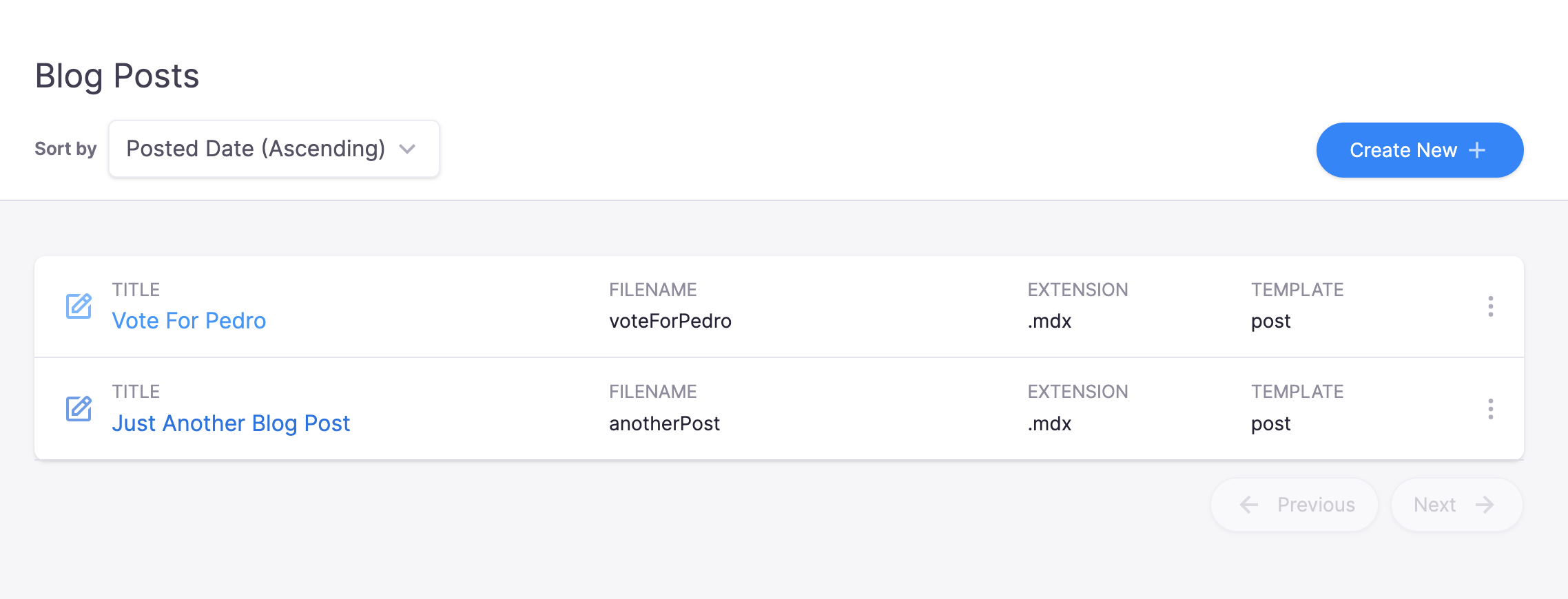Click the Next pagination button
The width and height of the screenshot is (1568, 599).
(1456, 505)
